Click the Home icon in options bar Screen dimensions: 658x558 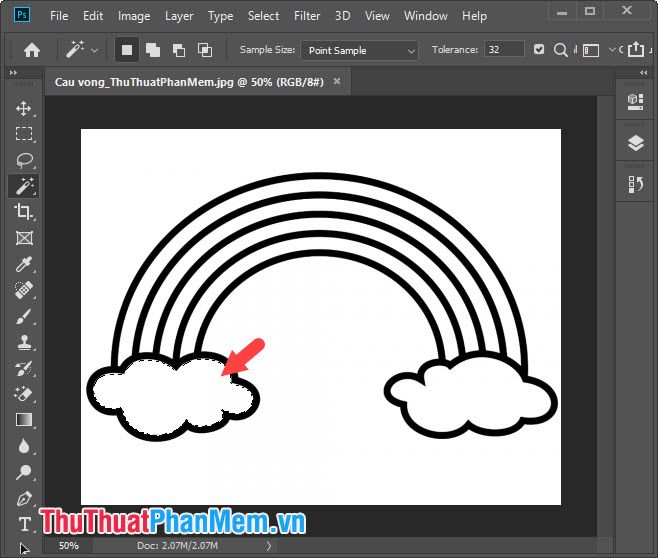click(32, 50)
